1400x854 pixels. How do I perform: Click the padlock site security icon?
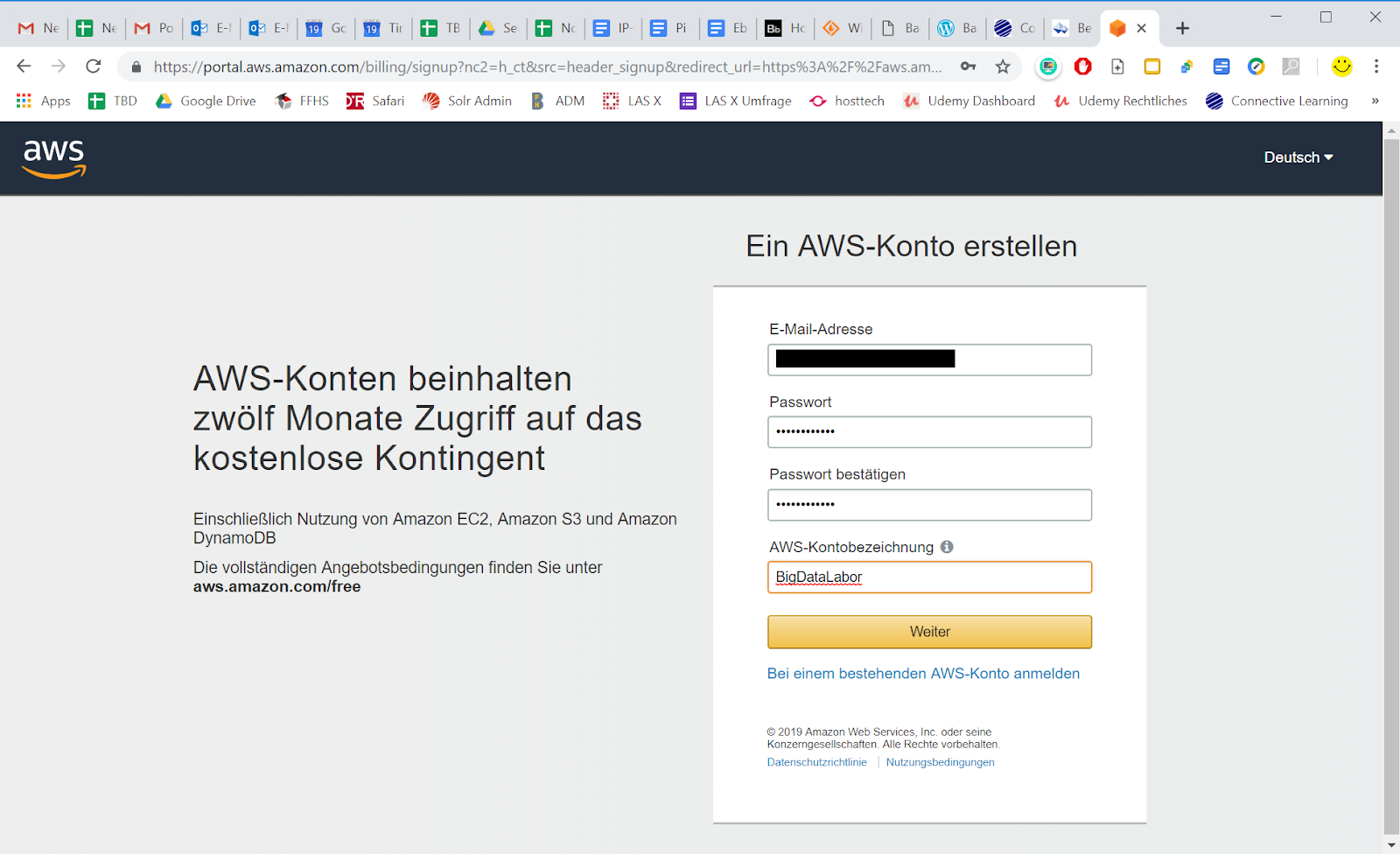[136, 66]
